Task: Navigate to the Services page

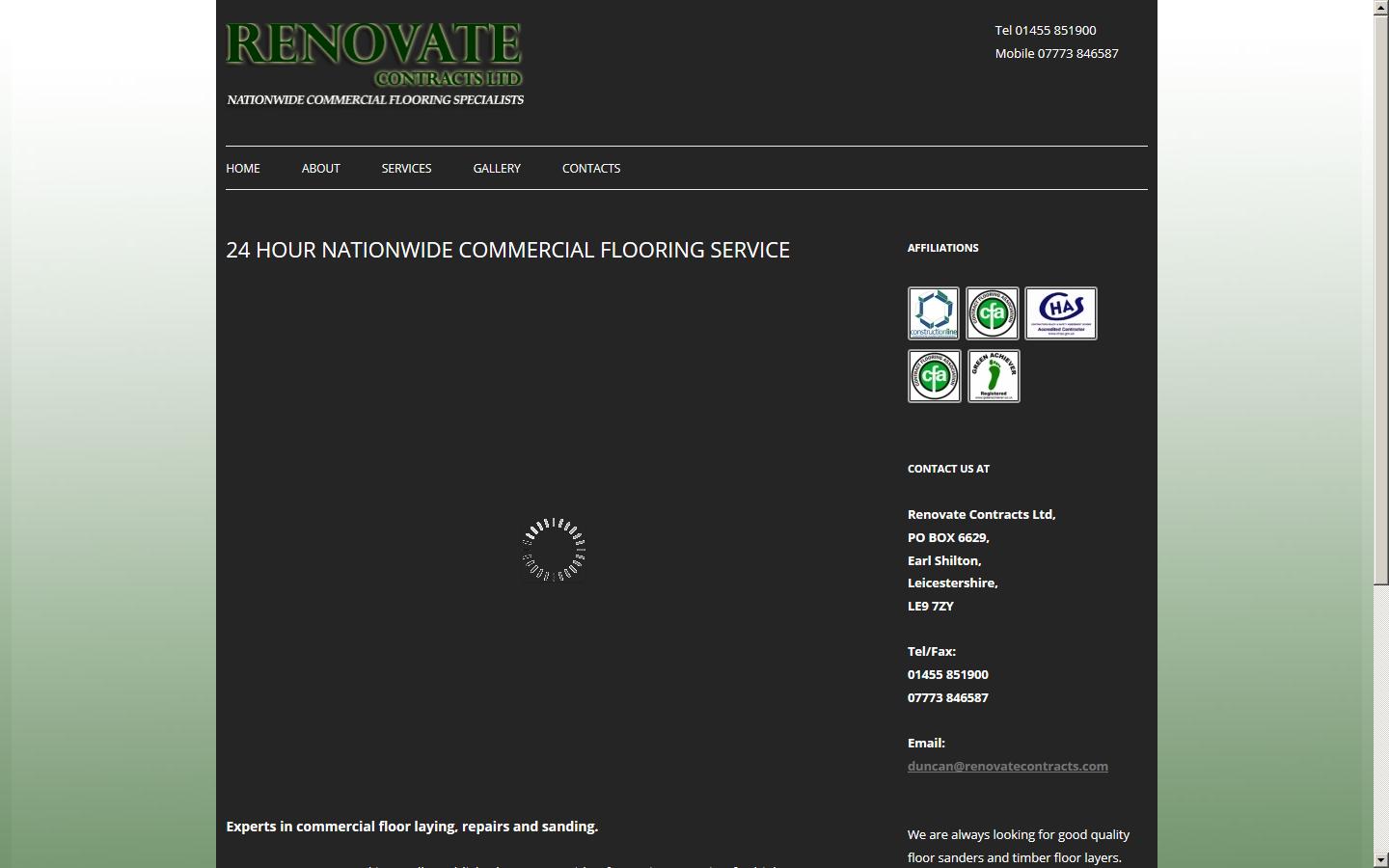Action: [406, 168]
